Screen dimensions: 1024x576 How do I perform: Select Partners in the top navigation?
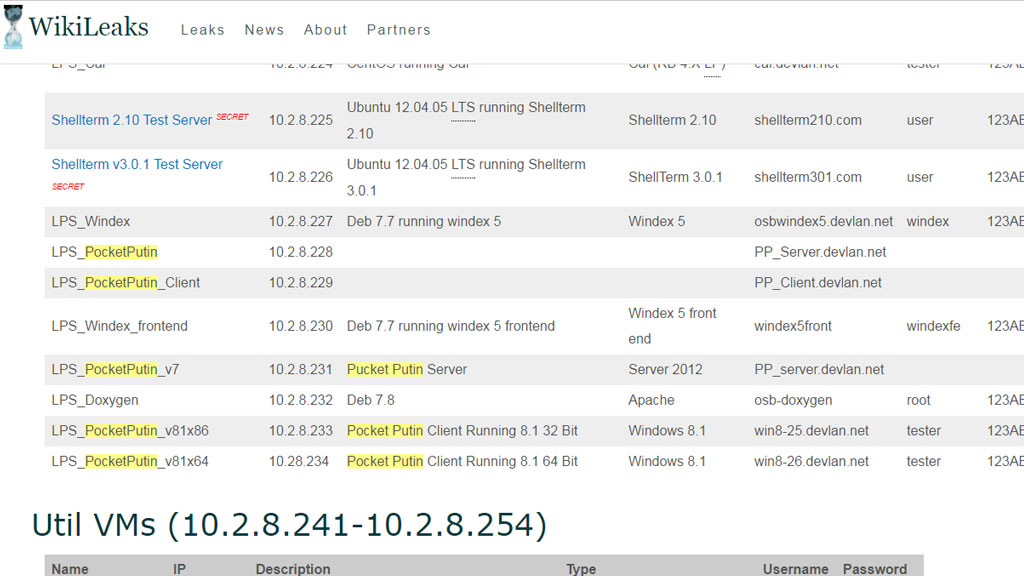(398, 30)
